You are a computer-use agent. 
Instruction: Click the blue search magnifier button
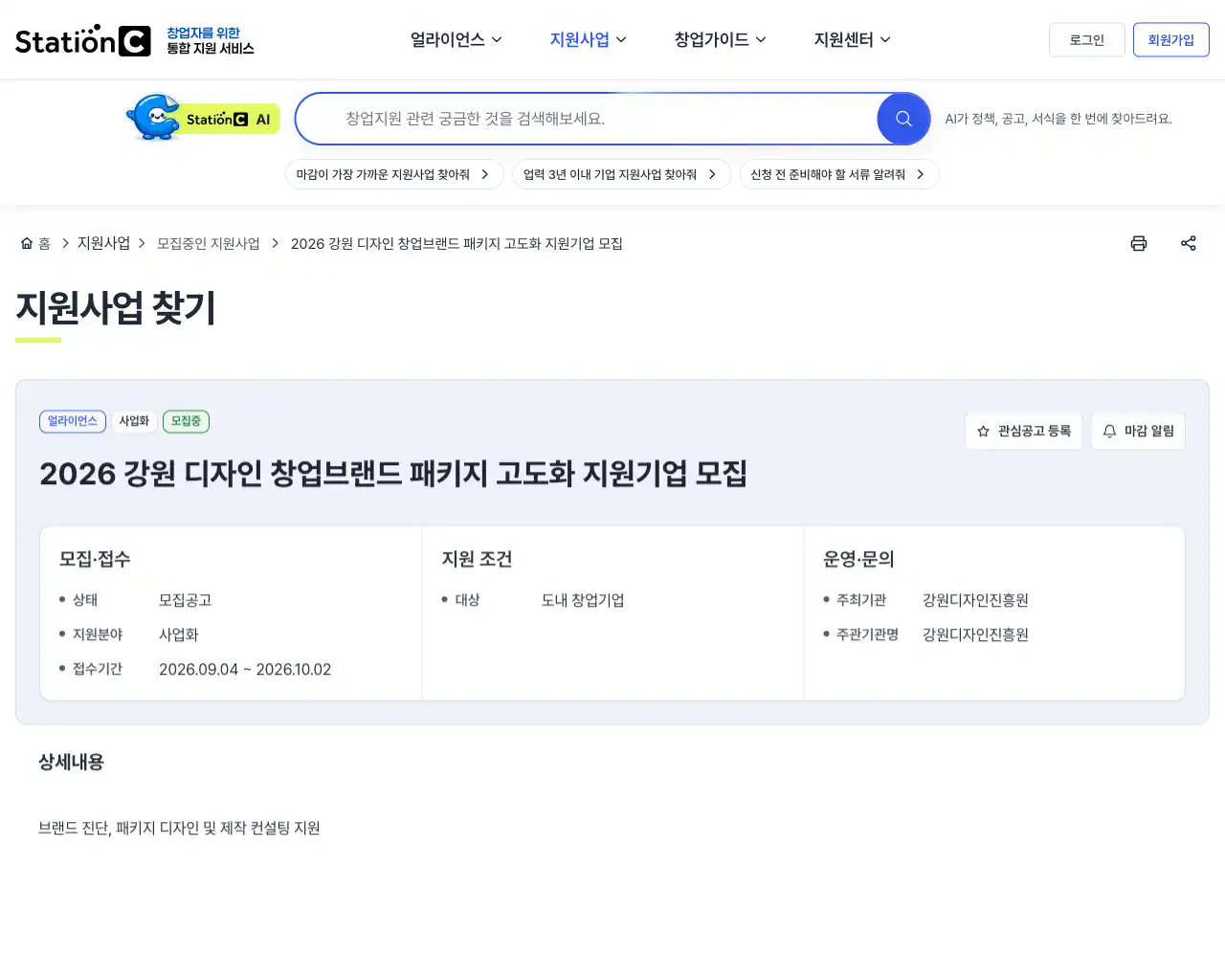click(x=903, y=119)
